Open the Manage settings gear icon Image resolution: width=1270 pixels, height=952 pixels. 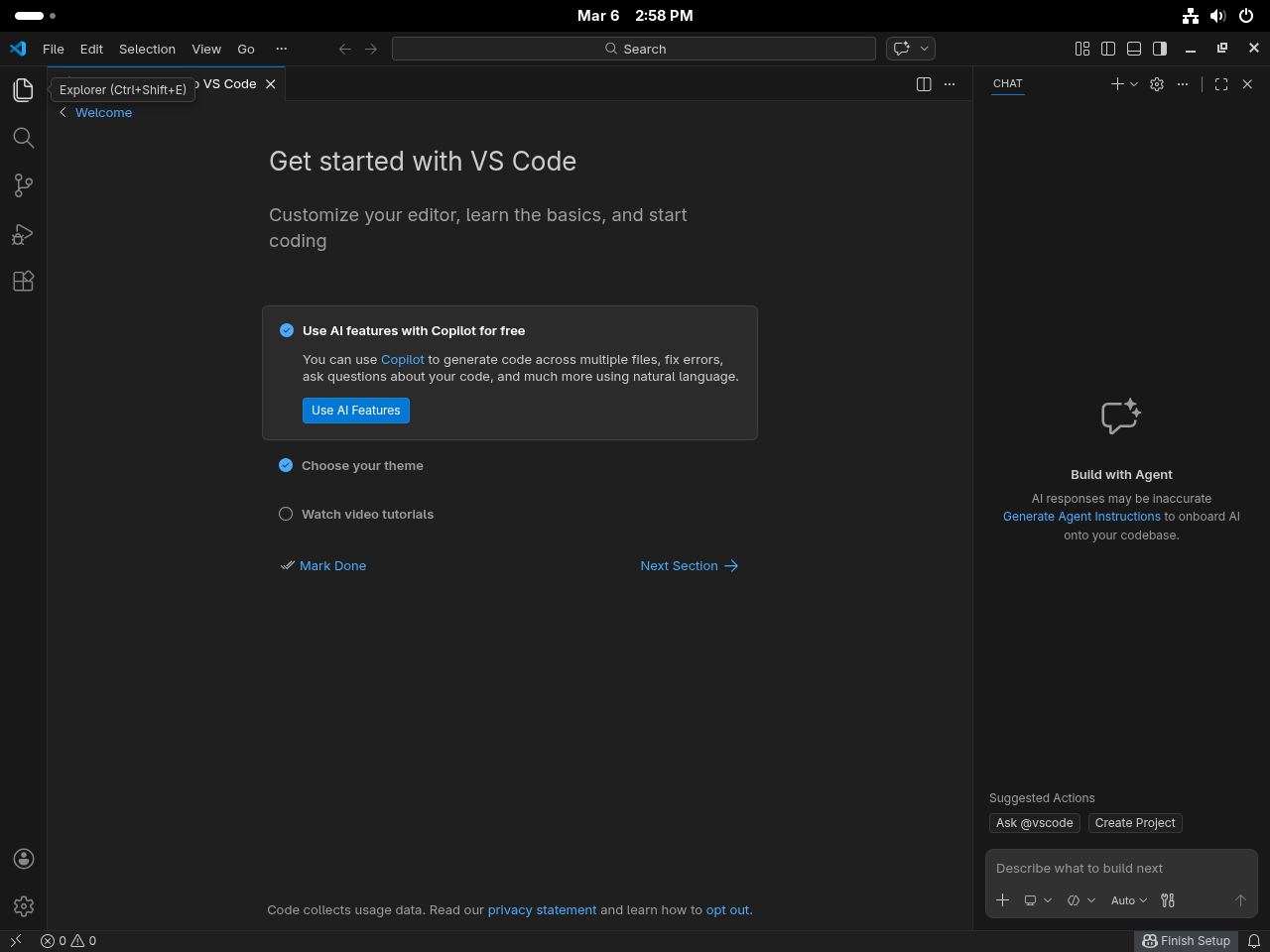23,905
